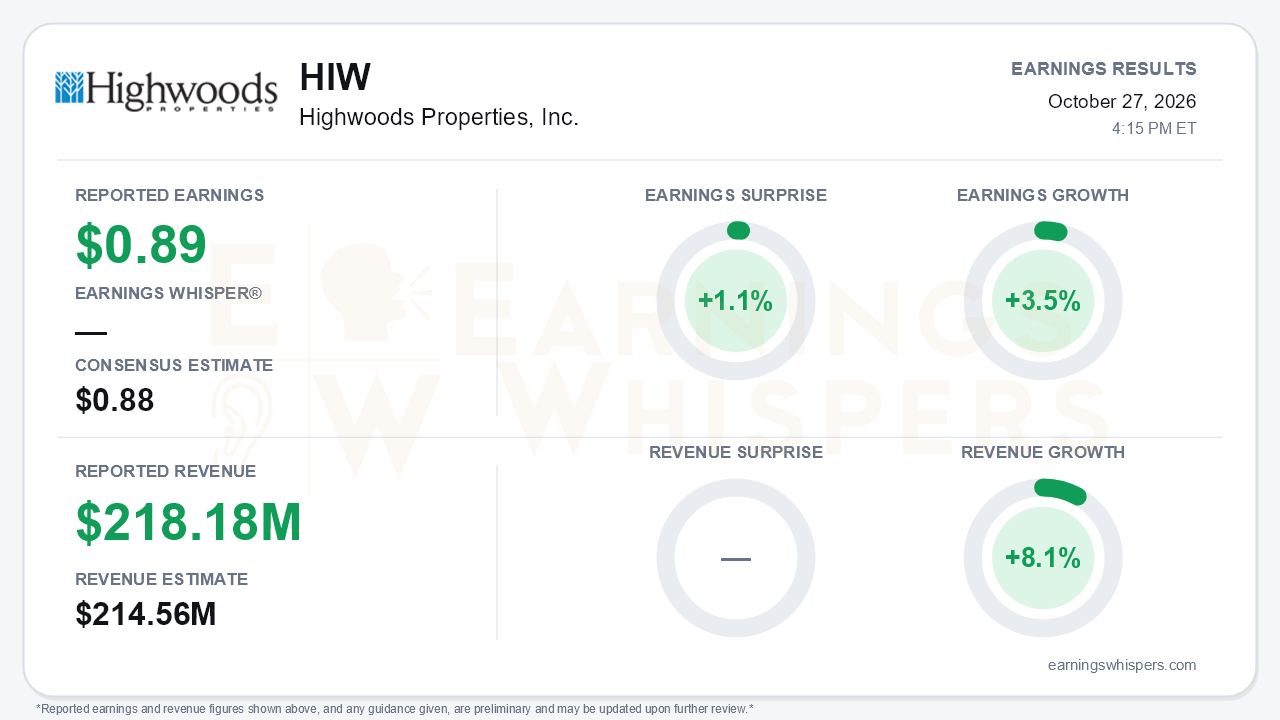Click the EARNINGS RESULTS heading
This screenshot has height=720, width=1280.
pos(1104,69)
